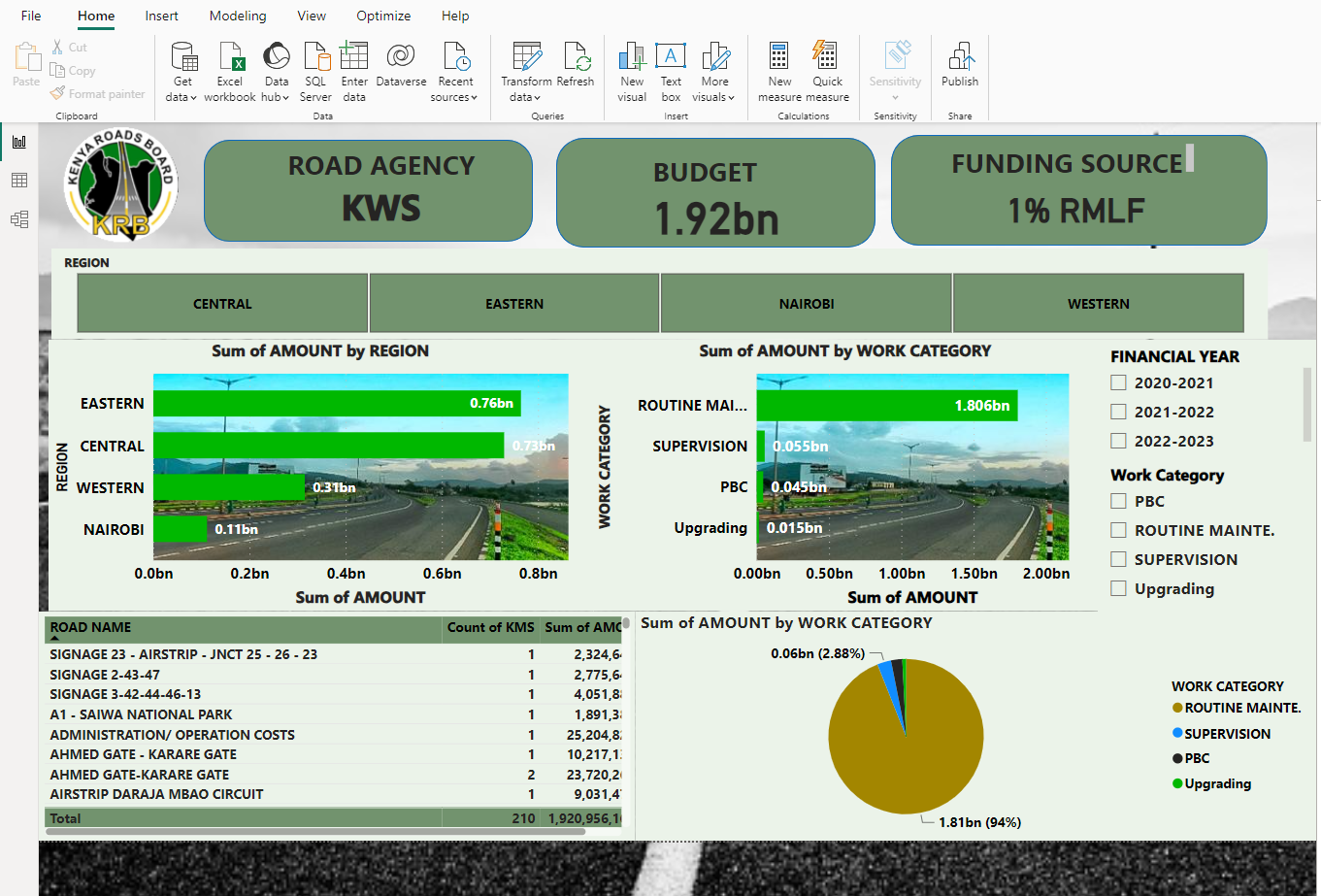This screenshot has height=896, width=1321.
Task: Check the 2021-2022 financial year box
Action: (1119, 413)
